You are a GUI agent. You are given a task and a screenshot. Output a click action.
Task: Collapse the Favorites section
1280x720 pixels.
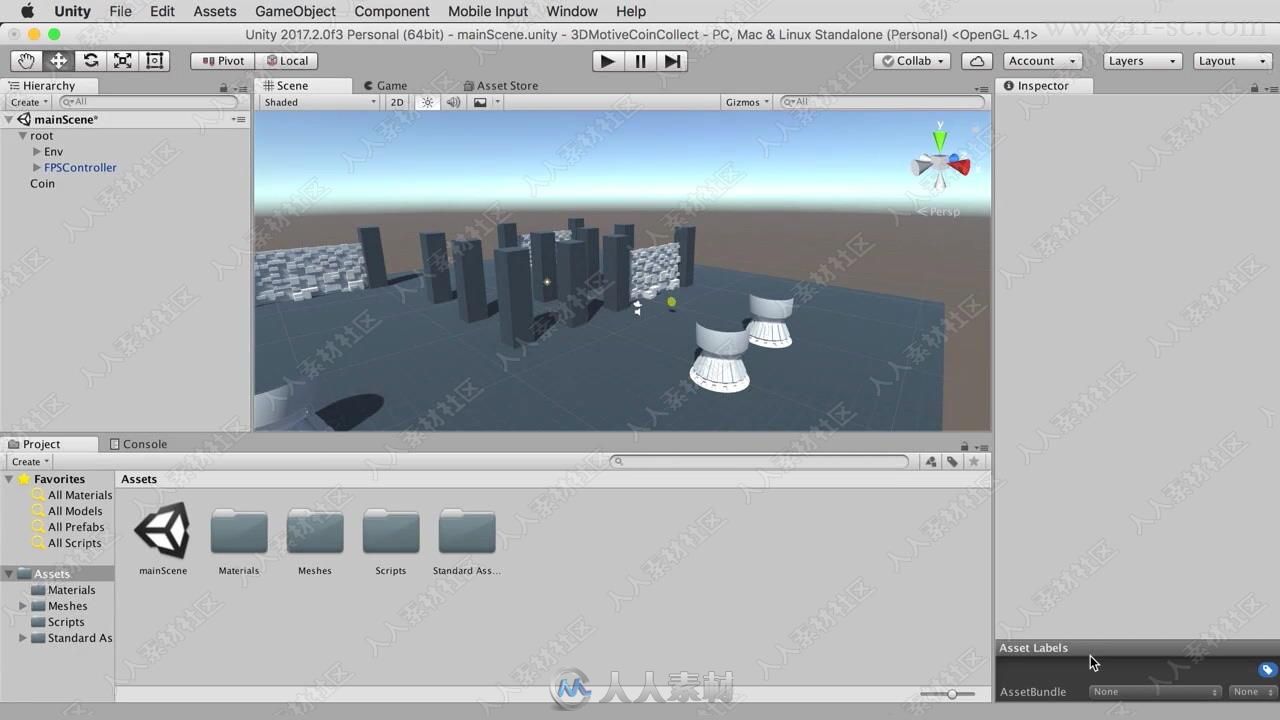[x=9, y=479]
